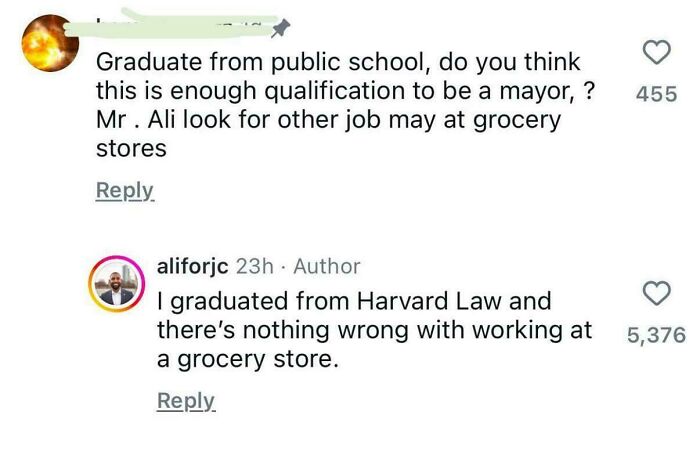Open the aliforjc username profile link
The width and height of the screenshot is (700, 459).
tap(192, 266)
